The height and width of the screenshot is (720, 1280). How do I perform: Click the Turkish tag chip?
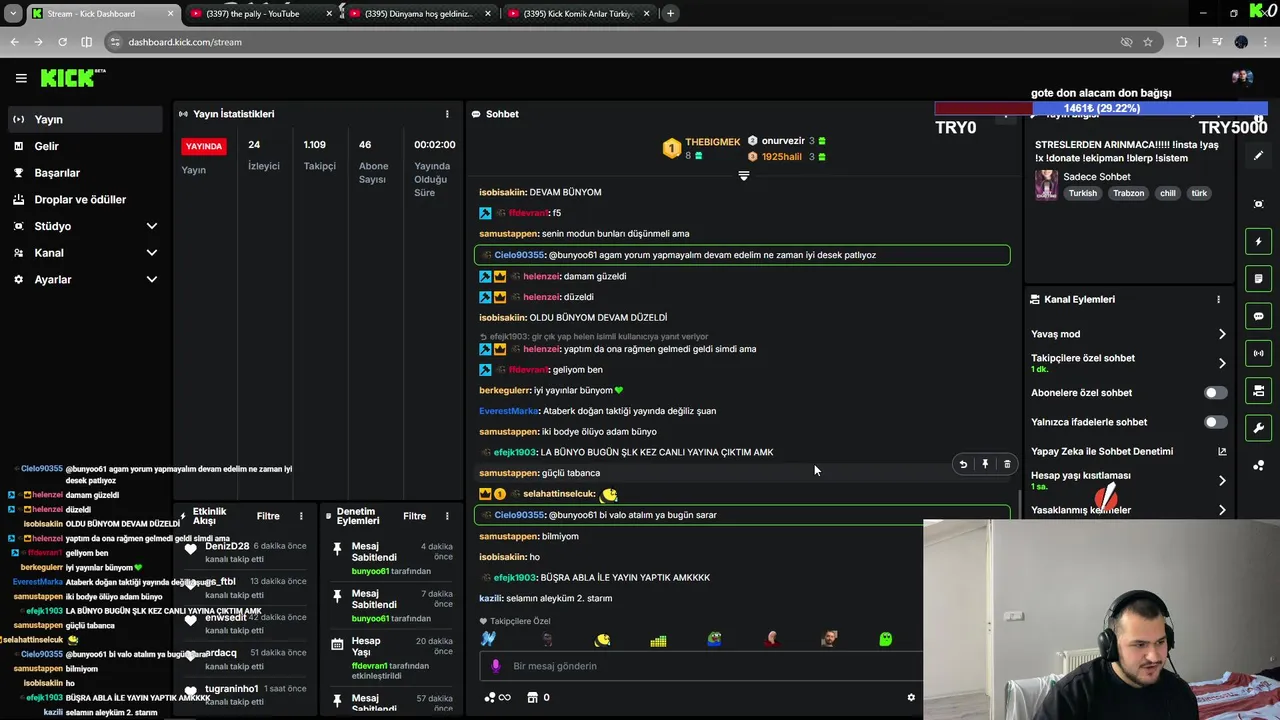(x=1082, y=193)
